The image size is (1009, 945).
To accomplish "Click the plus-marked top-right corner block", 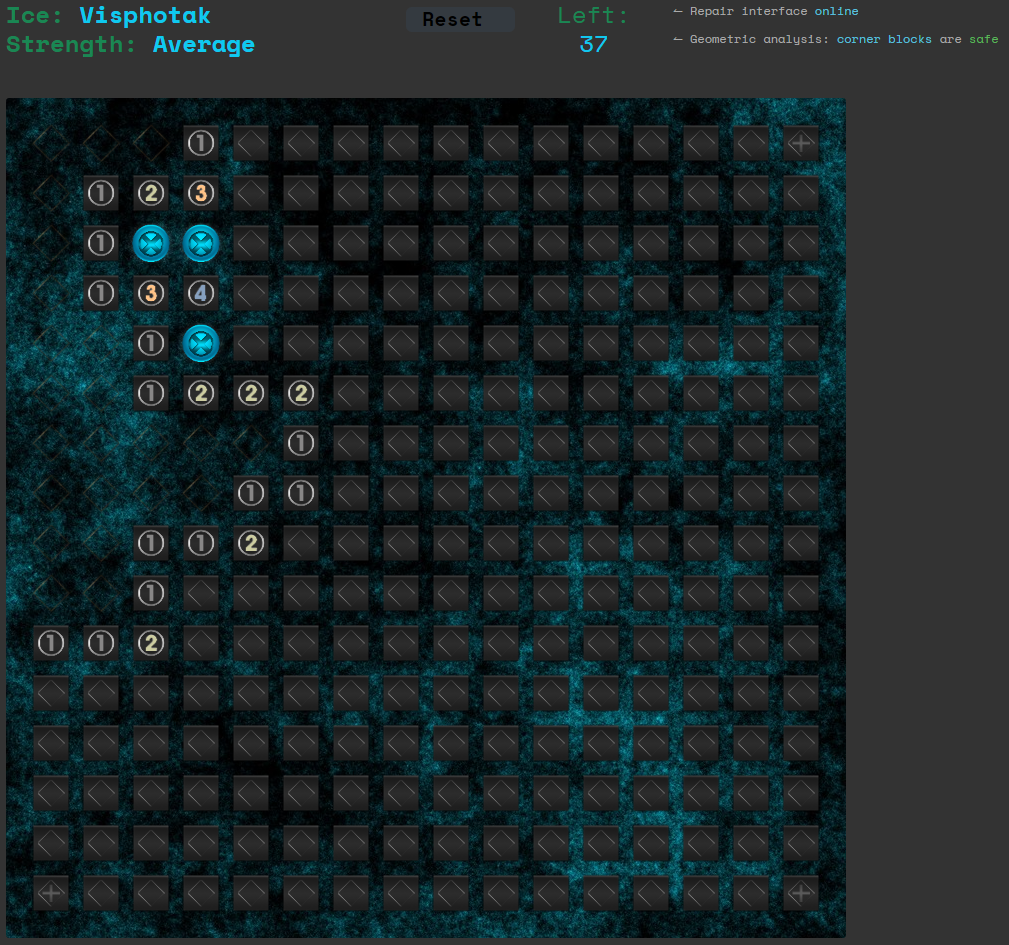I will [x=800, y=143].
